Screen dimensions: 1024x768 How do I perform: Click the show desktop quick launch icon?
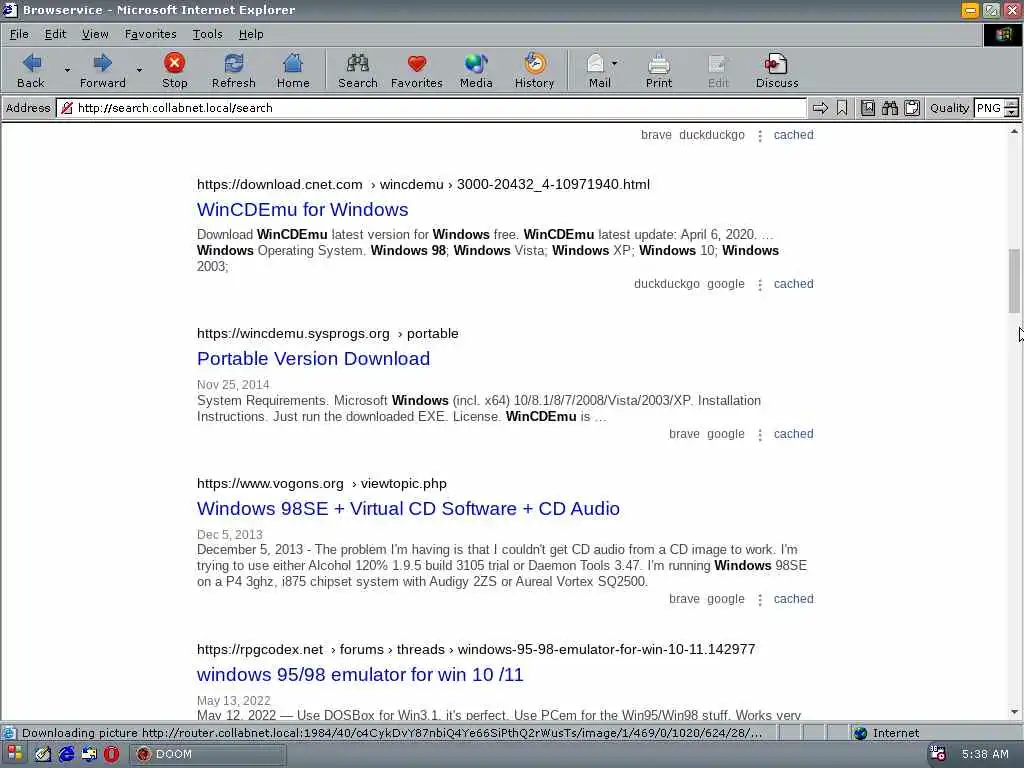point(89,754)
